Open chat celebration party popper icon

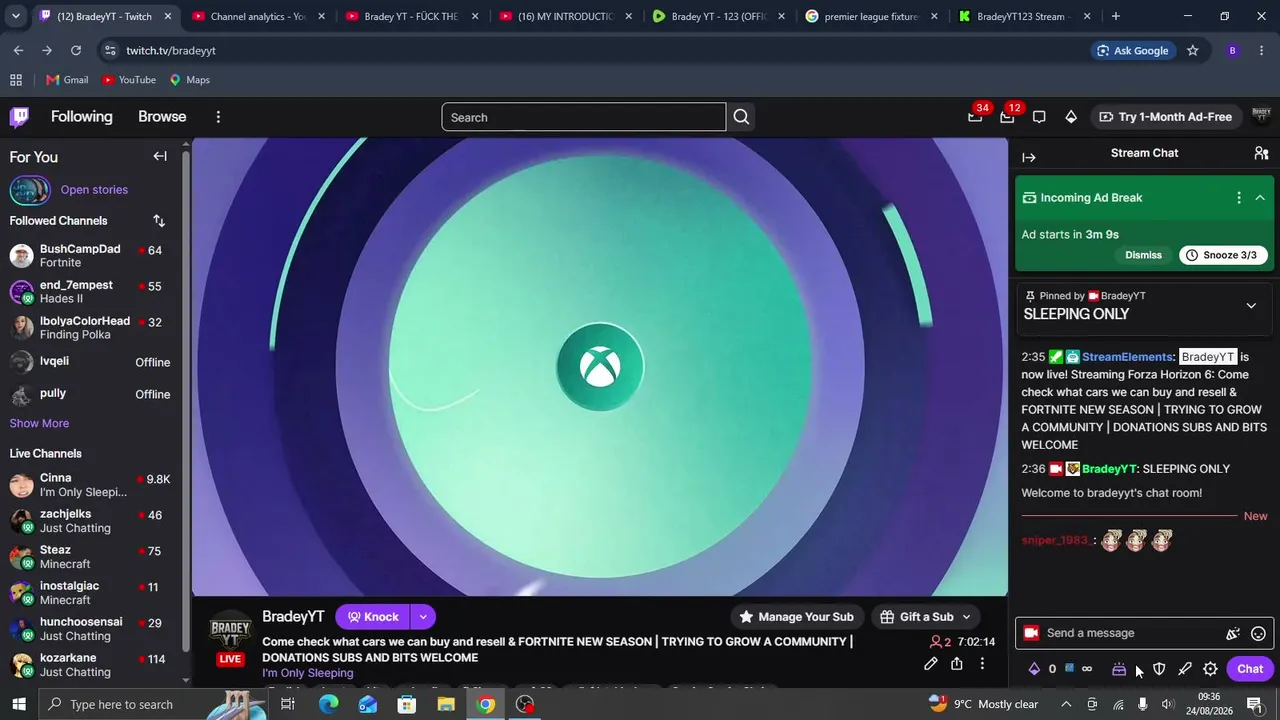tap(1233, 633)
